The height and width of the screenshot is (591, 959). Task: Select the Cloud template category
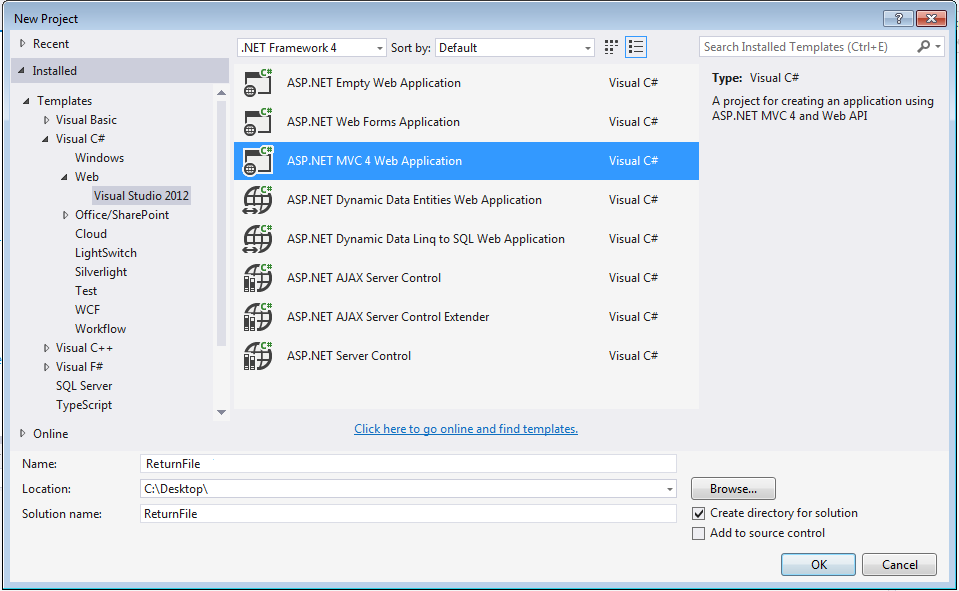(91, 234)
